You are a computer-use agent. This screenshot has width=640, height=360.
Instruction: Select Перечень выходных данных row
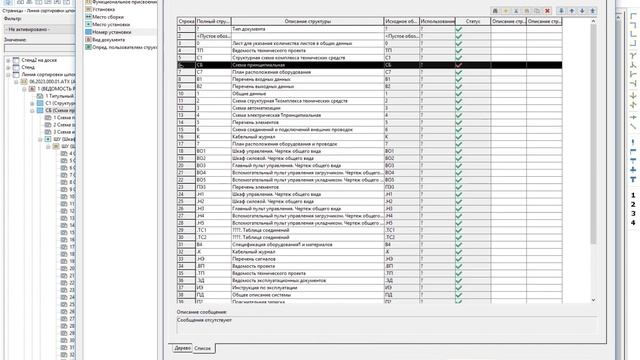pyautogui.click(x=369, y=87)
